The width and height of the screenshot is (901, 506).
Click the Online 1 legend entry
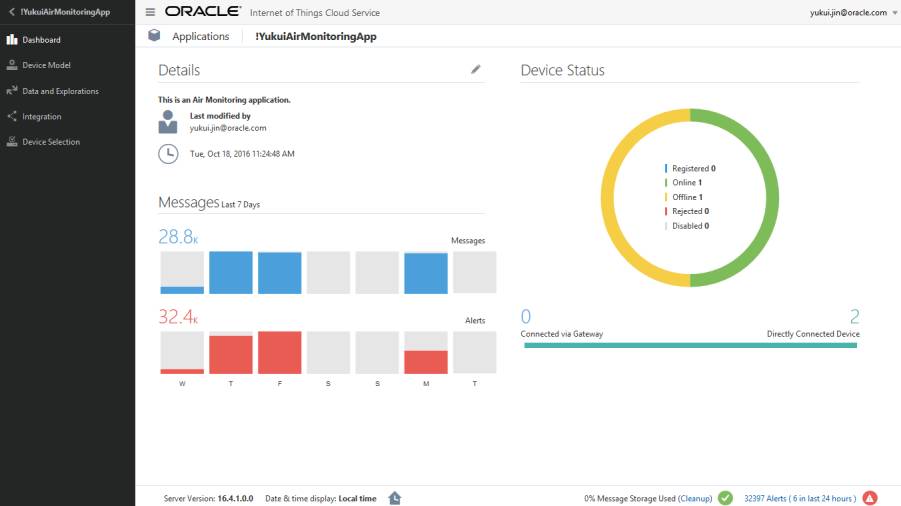pyautogui.click(x=684, y=183)
